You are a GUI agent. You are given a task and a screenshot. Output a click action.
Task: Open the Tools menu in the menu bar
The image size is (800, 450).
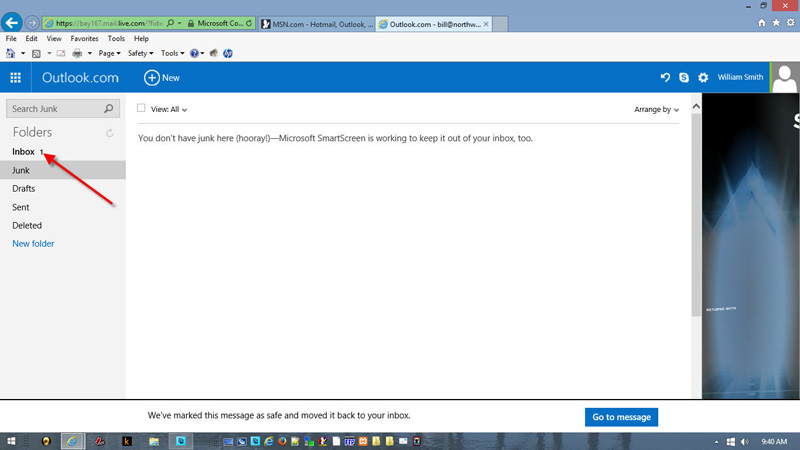pyautogui.click(x=116, y=38)
